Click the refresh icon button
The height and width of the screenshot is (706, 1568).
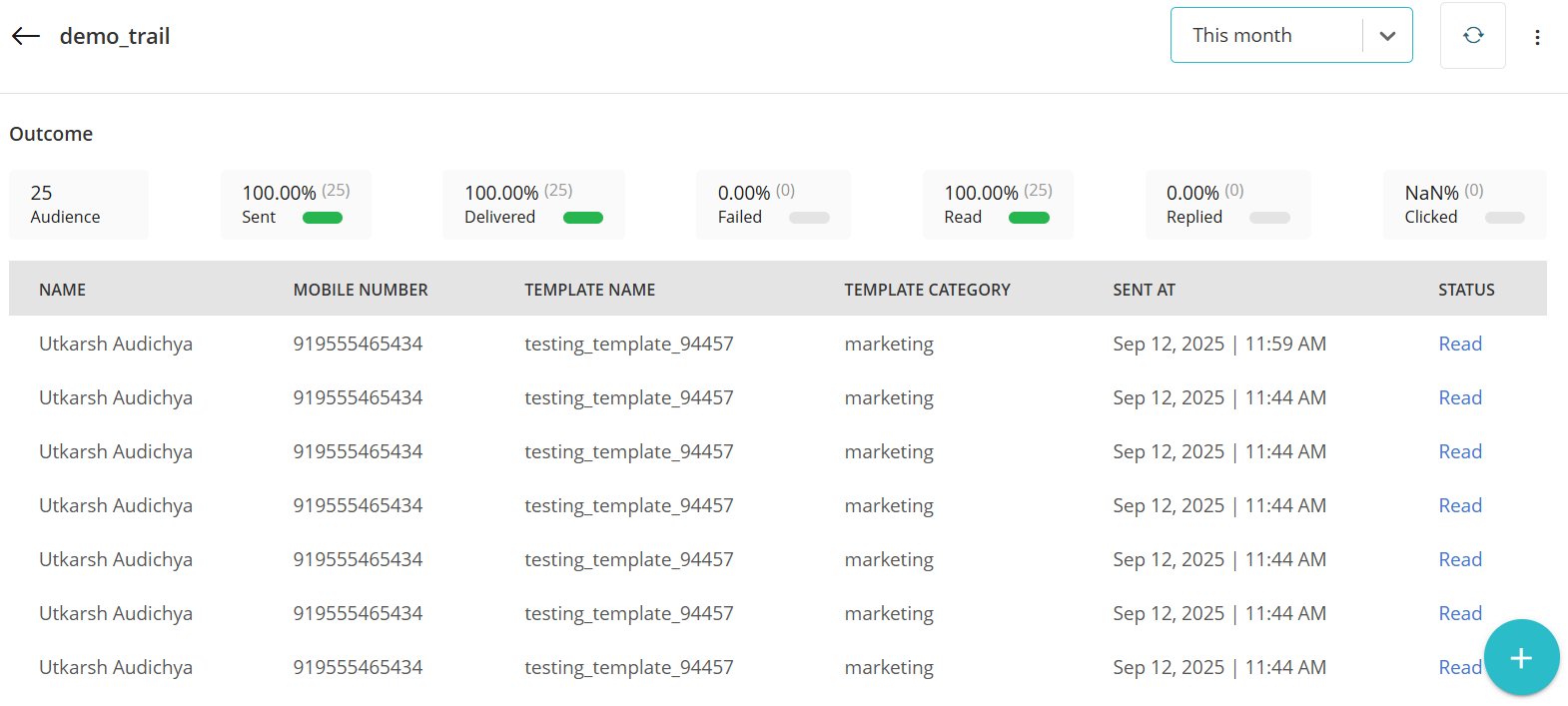pyautogui.click(x=1472, y=36)
